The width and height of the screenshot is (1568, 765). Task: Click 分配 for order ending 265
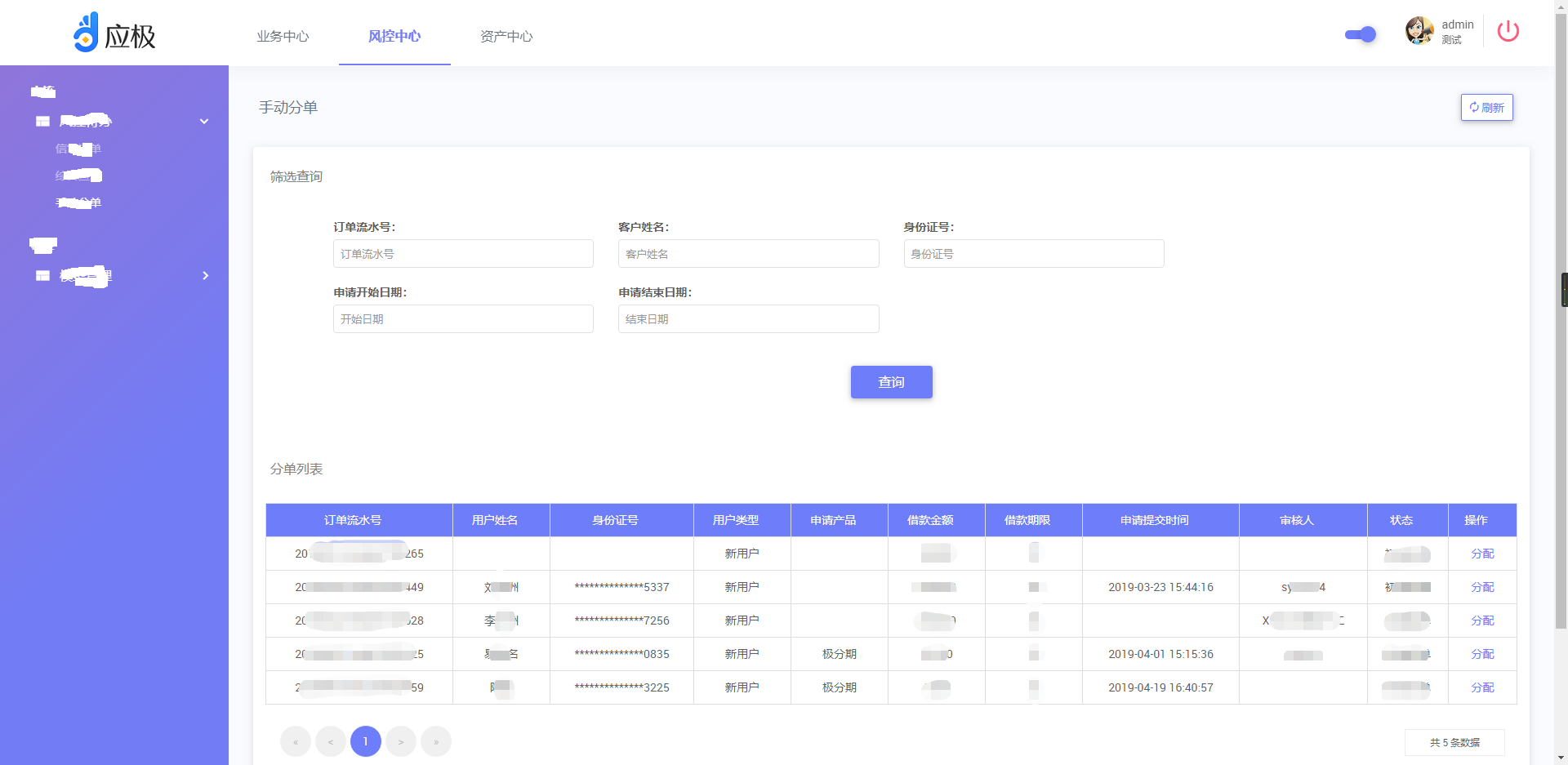[1482, 554]
